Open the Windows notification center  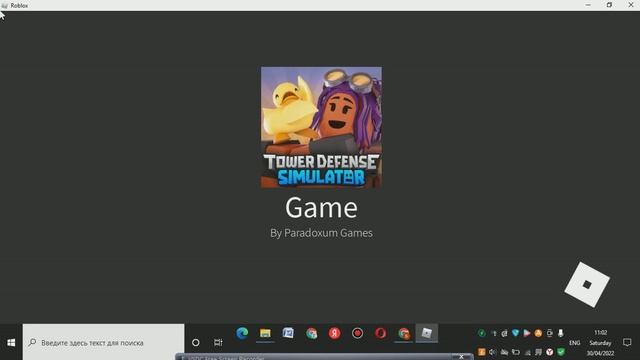point(627,342)
